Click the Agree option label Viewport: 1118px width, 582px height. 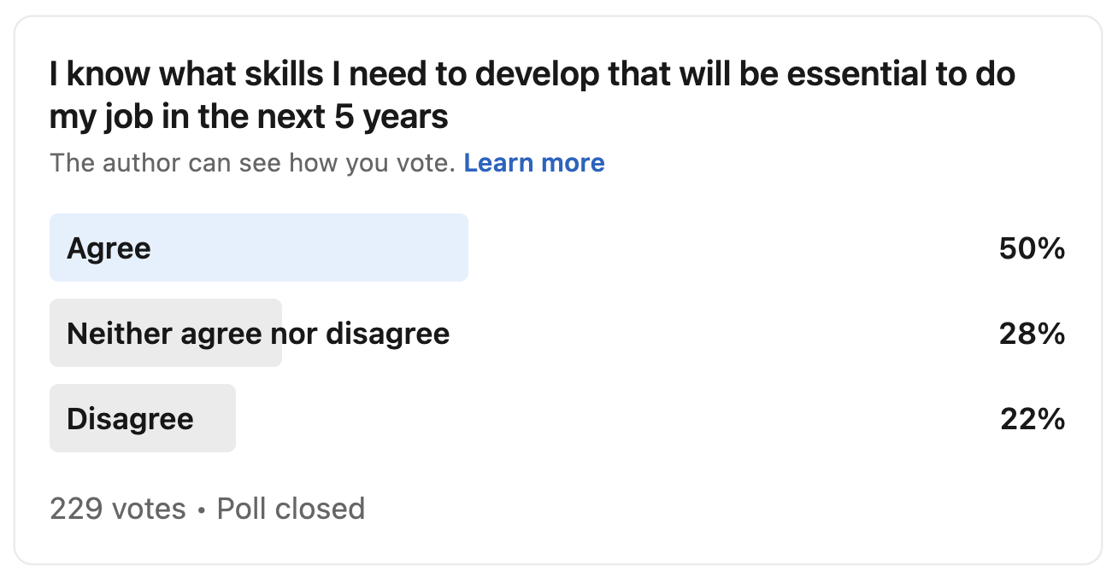107,247
